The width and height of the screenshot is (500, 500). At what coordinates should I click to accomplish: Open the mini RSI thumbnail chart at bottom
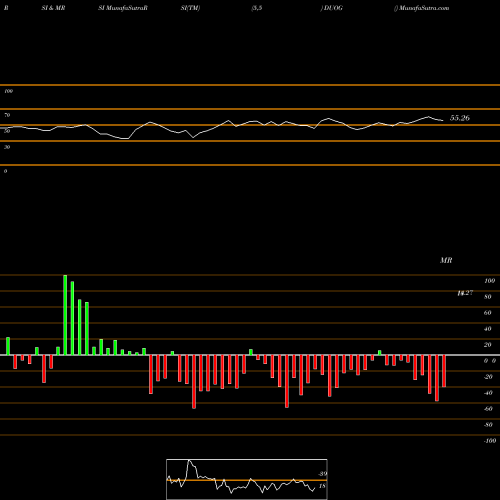[x=247, y=479]
